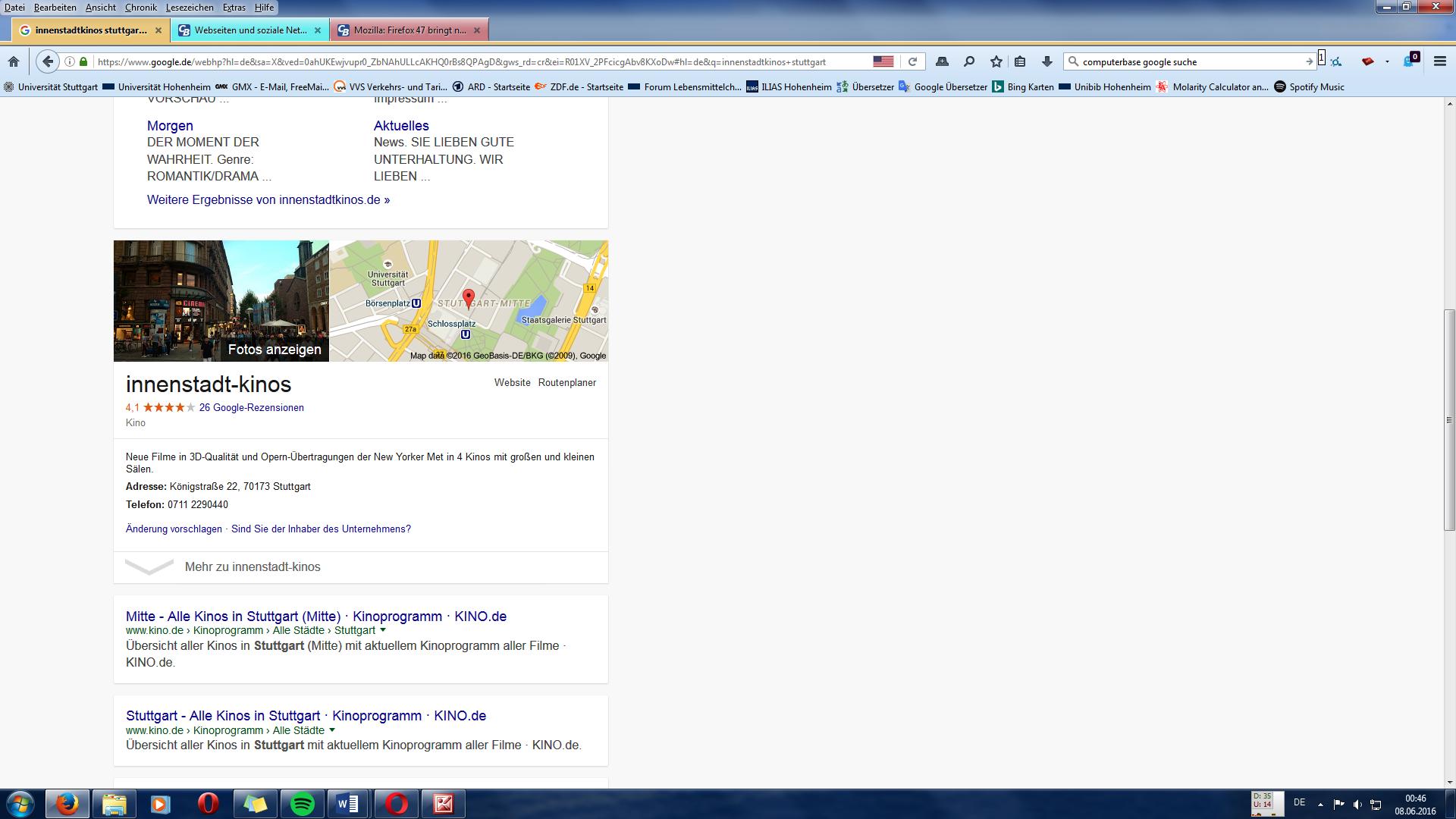
Task: Open the Firefox hamburger menu
Action: pos(1439,61)
